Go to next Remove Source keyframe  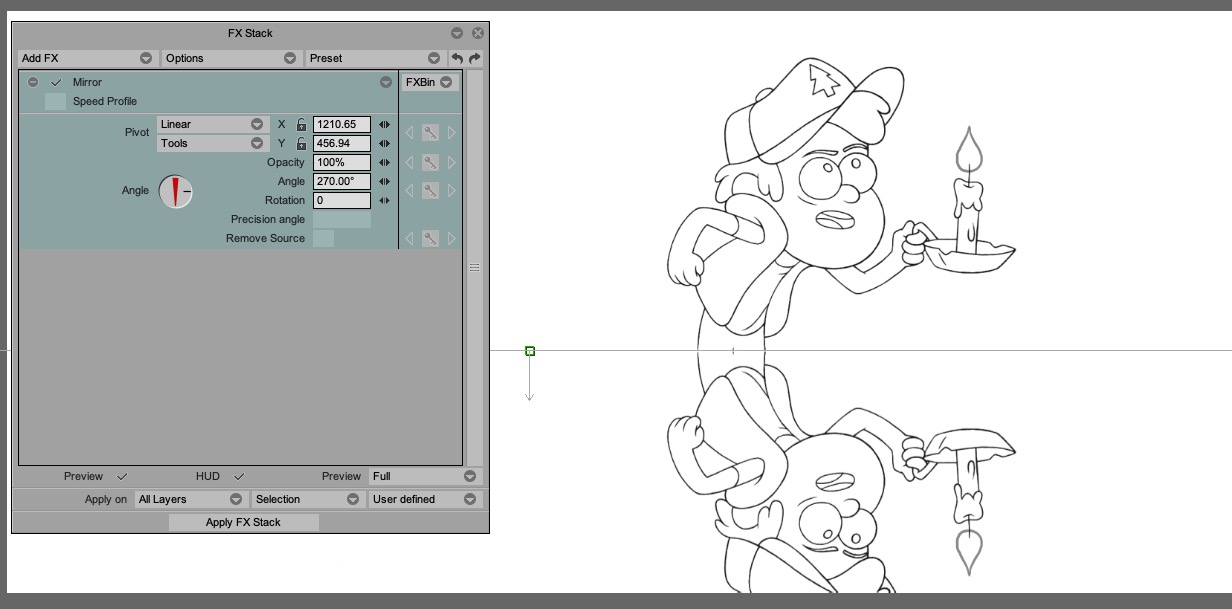(452, 238)
